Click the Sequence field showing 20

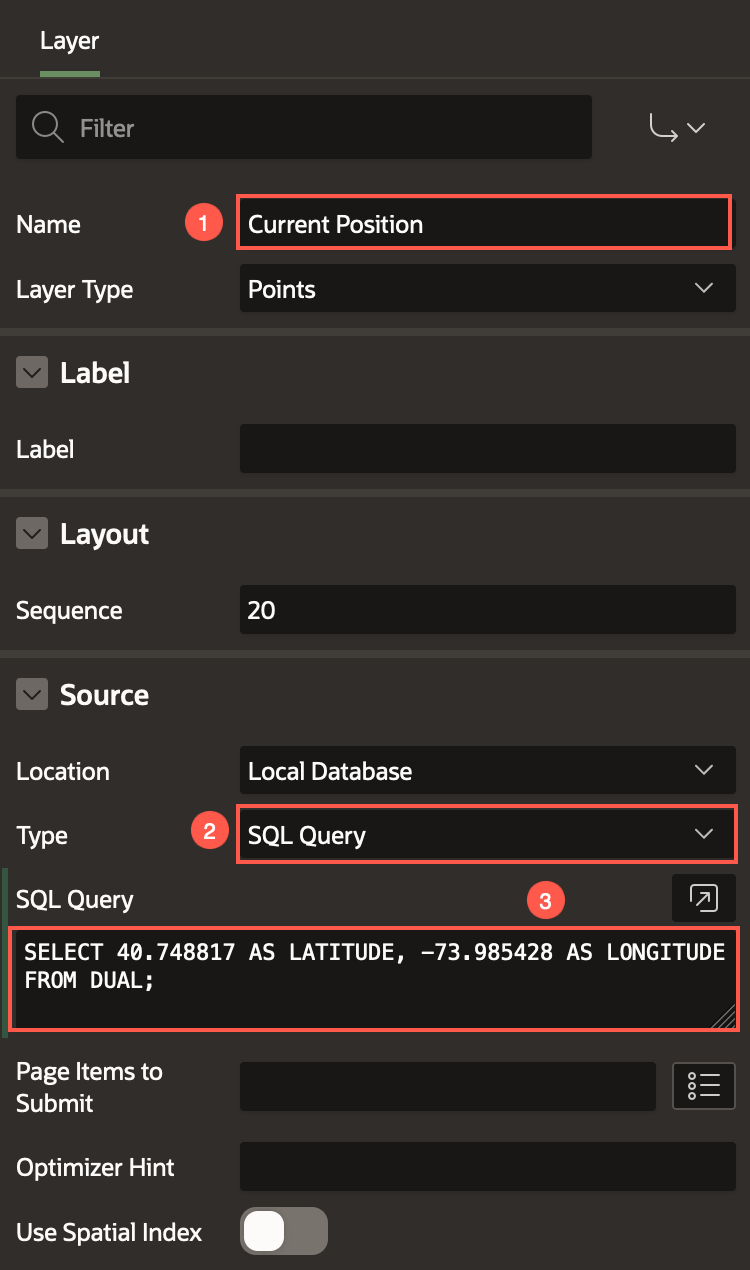[487, 610]
